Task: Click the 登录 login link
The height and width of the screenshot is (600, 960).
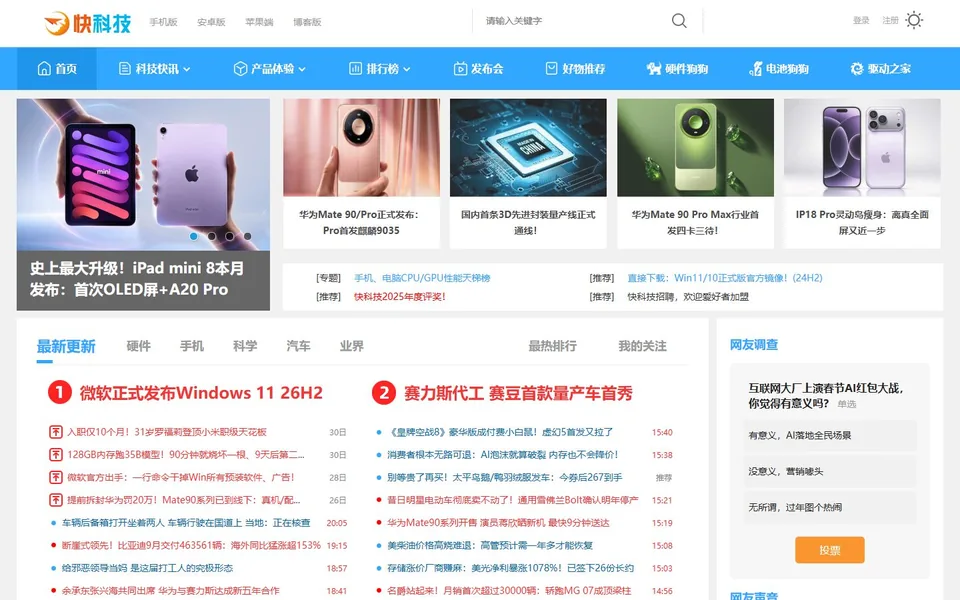Action: [861, 20]
